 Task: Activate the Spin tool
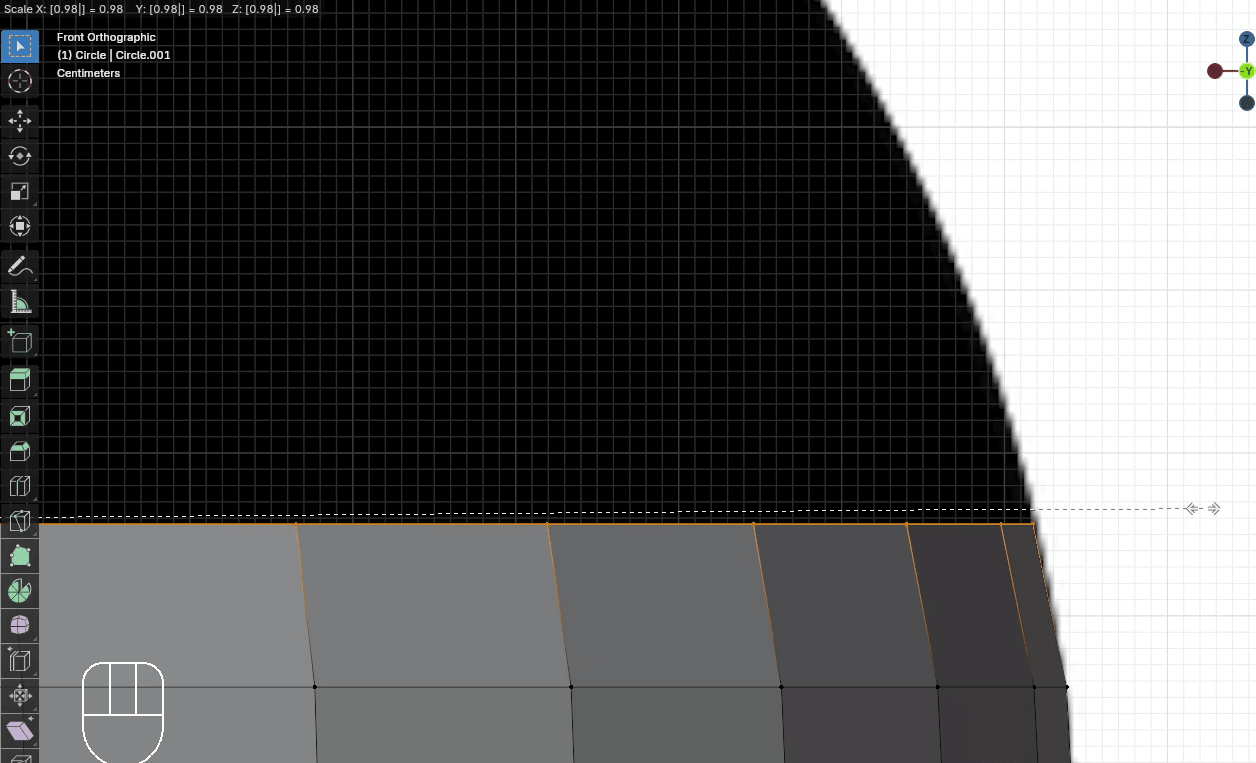tap(20, 591)
